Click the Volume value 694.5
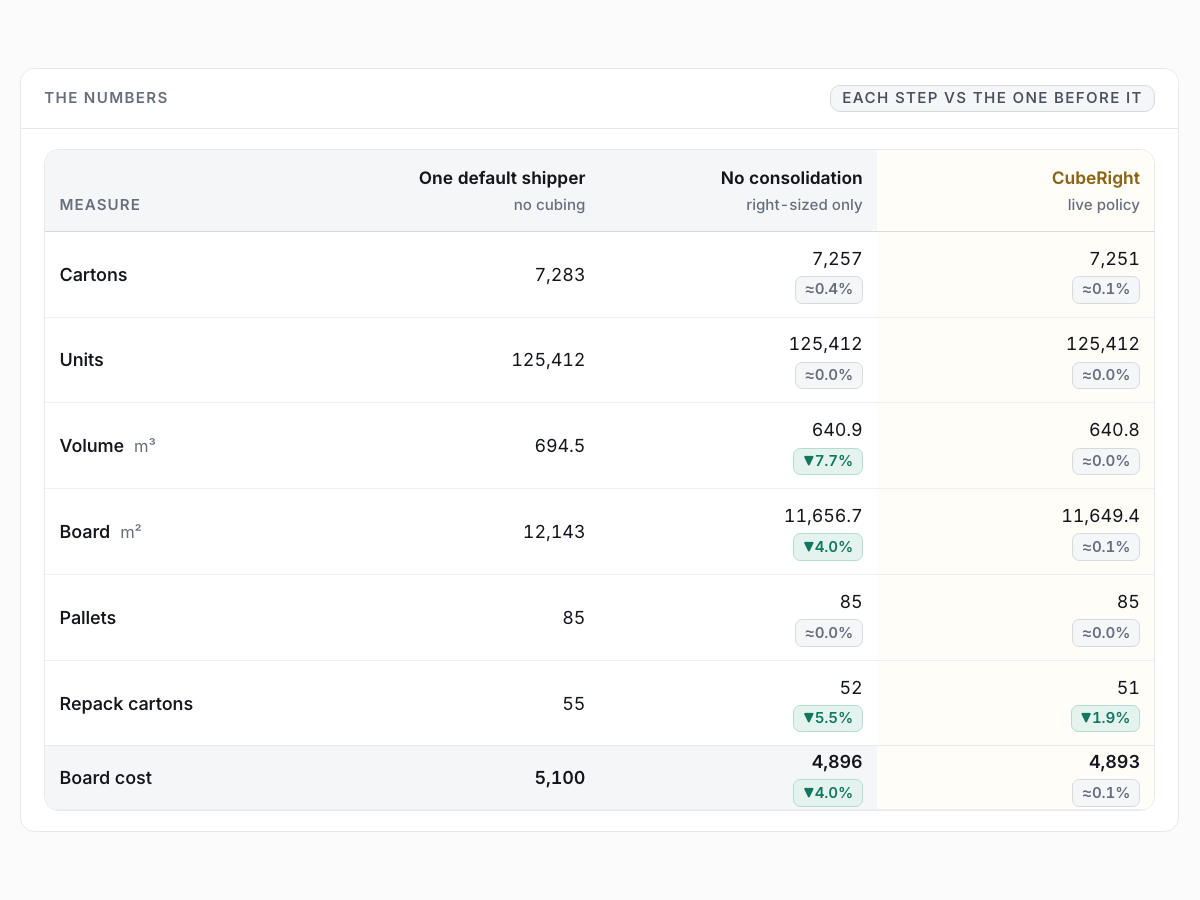This screenshot has width=1200, height=900. tap(560, 446)
